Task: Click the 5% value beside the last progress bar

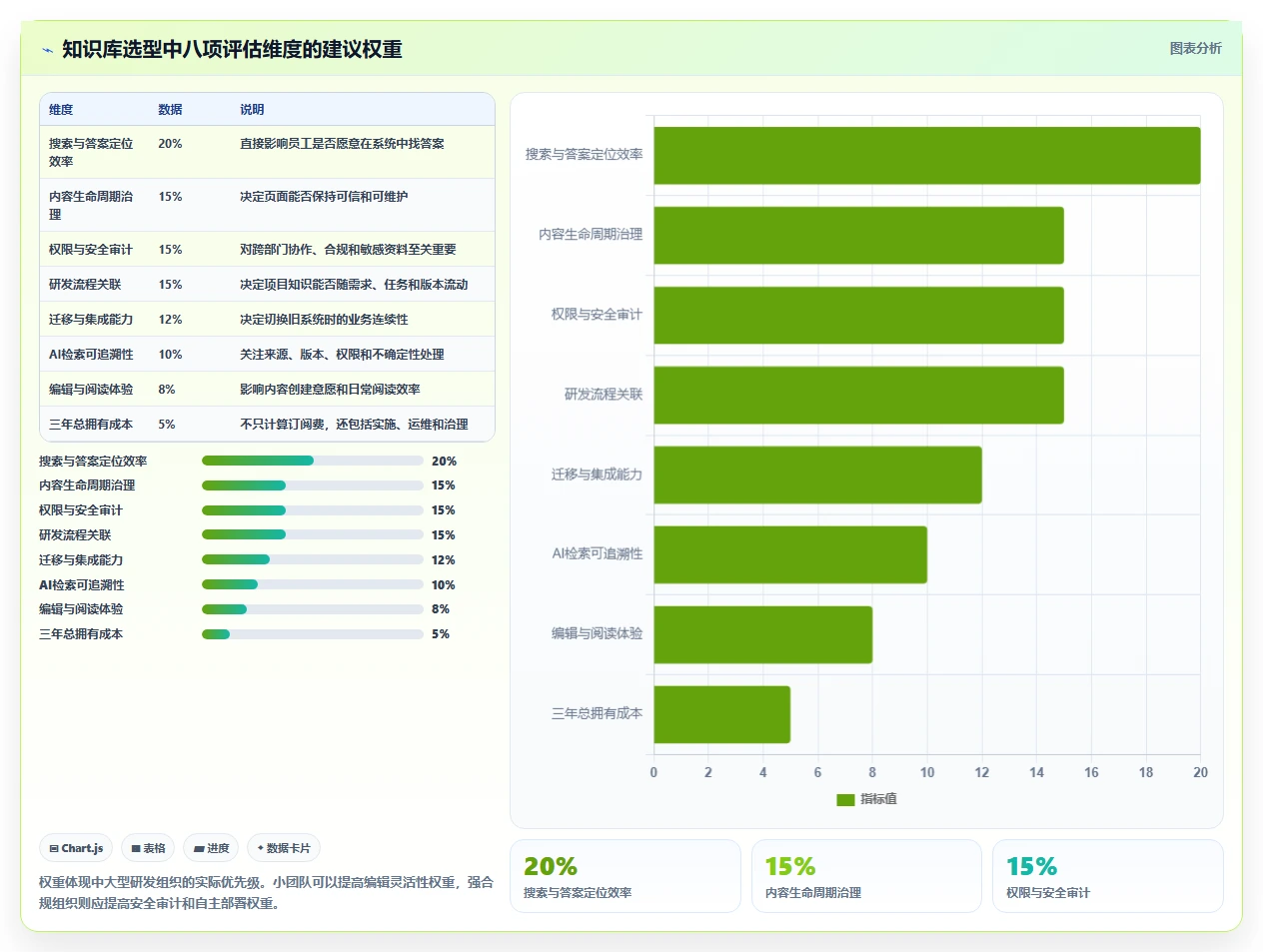Action: (441, 634)
